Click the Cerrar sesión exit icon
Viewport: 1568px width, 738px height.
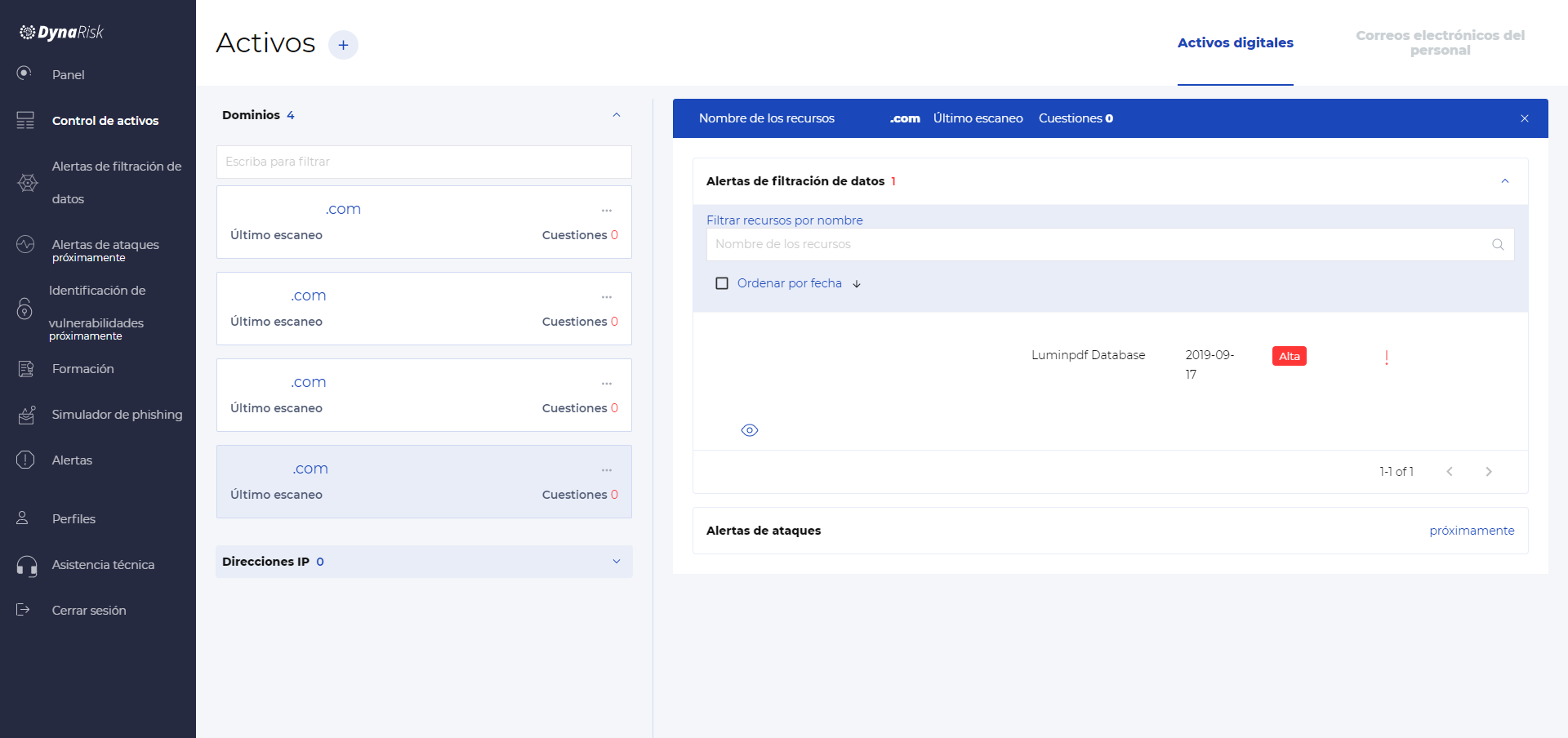pyautogui.click(x=23, y=609)
